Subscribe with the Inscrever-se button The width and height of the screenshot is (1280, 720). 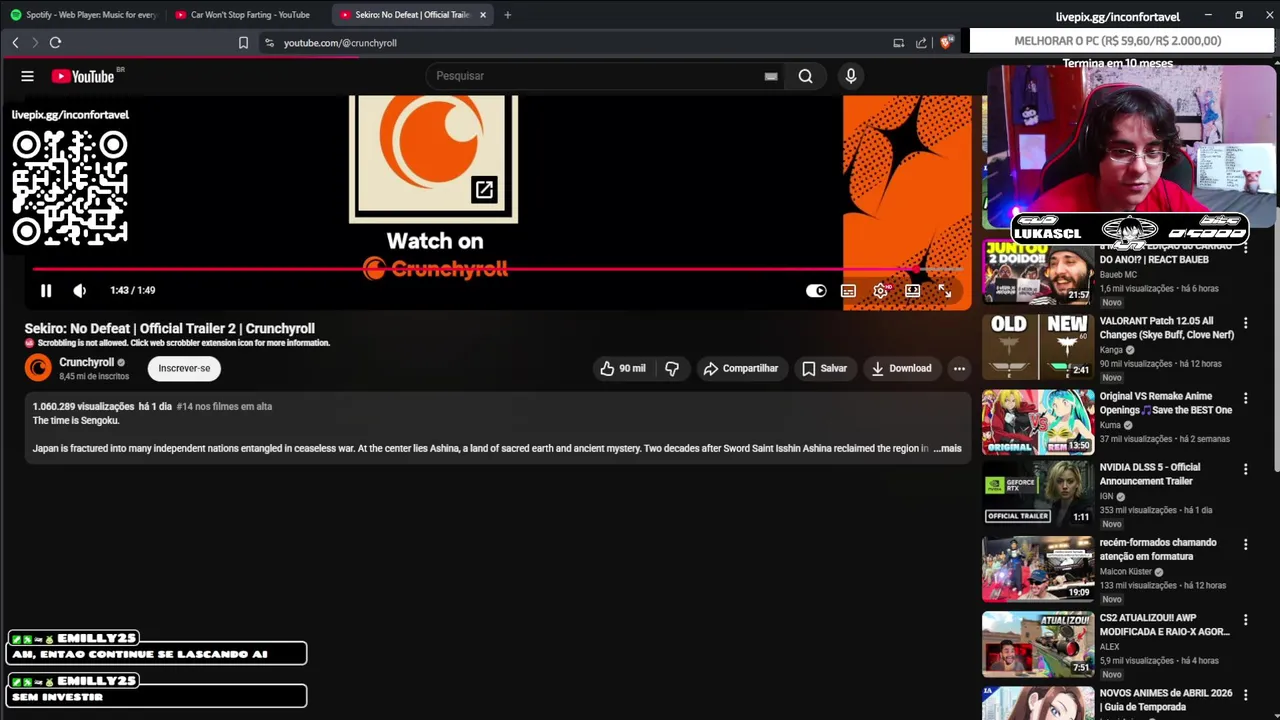(x=184, y=368)
